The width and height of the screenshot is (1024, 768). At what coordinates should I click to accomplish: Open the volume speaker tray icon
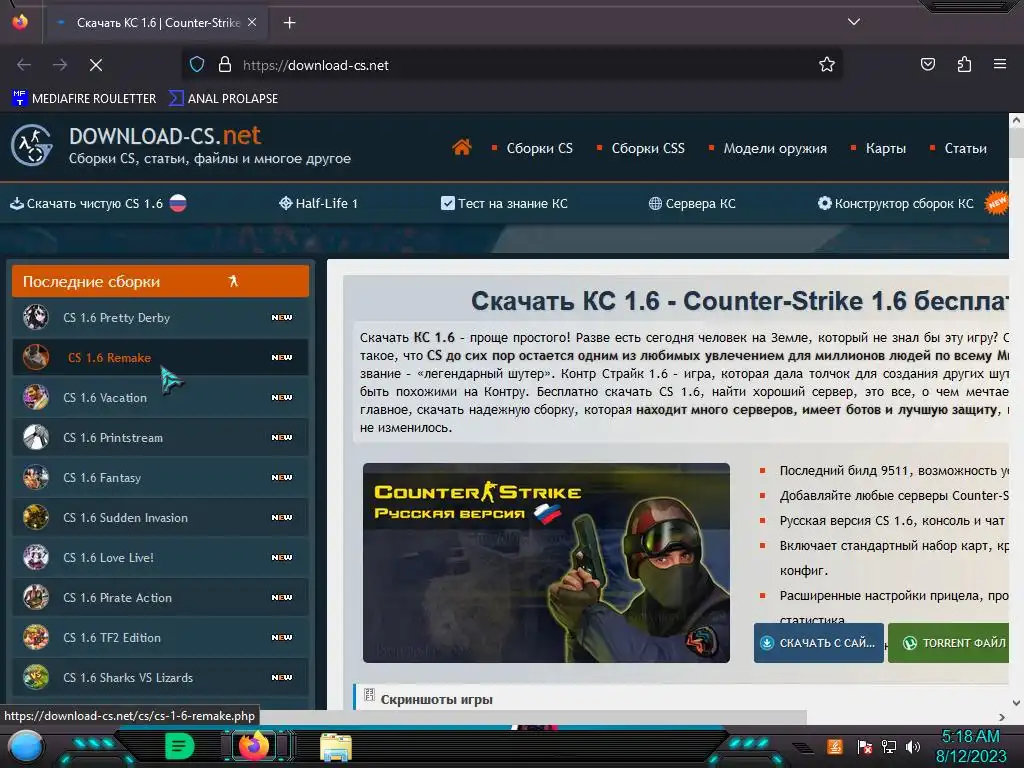(913, 747)
